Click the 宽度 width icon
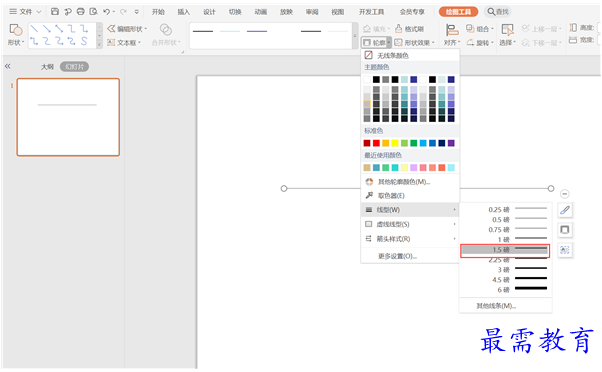 (x=573, y=40)
